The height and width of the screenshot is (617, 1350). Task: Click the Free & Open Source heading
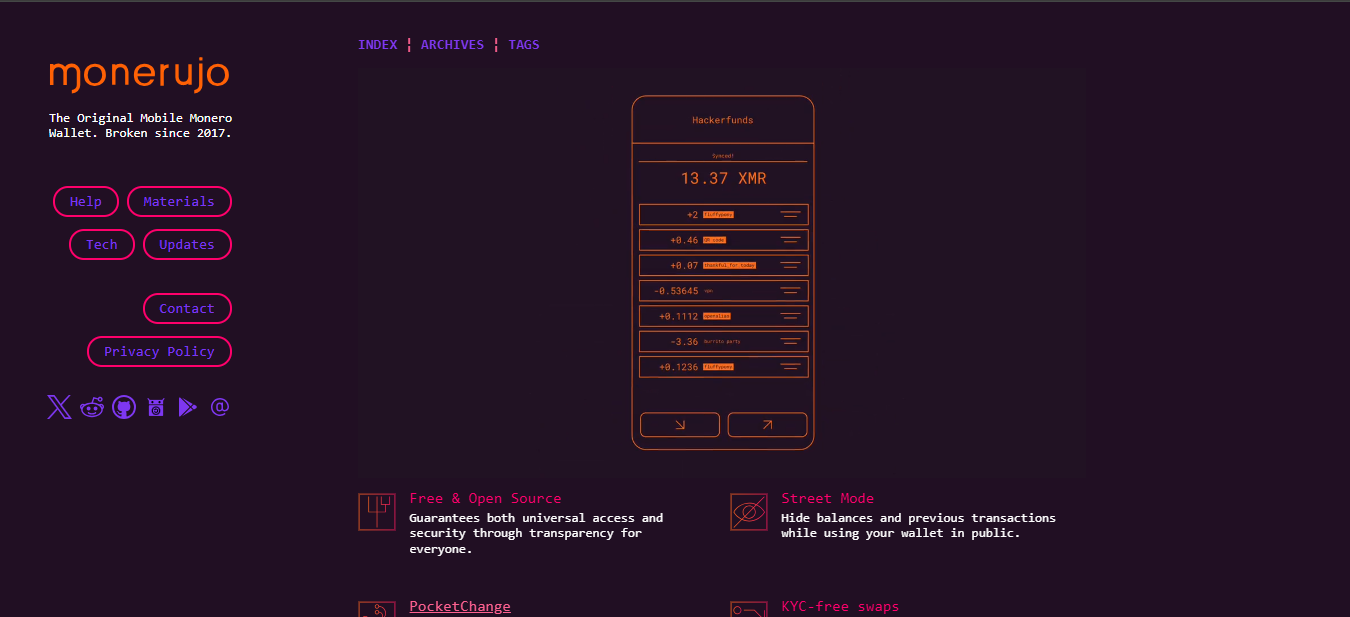(485, 498)
